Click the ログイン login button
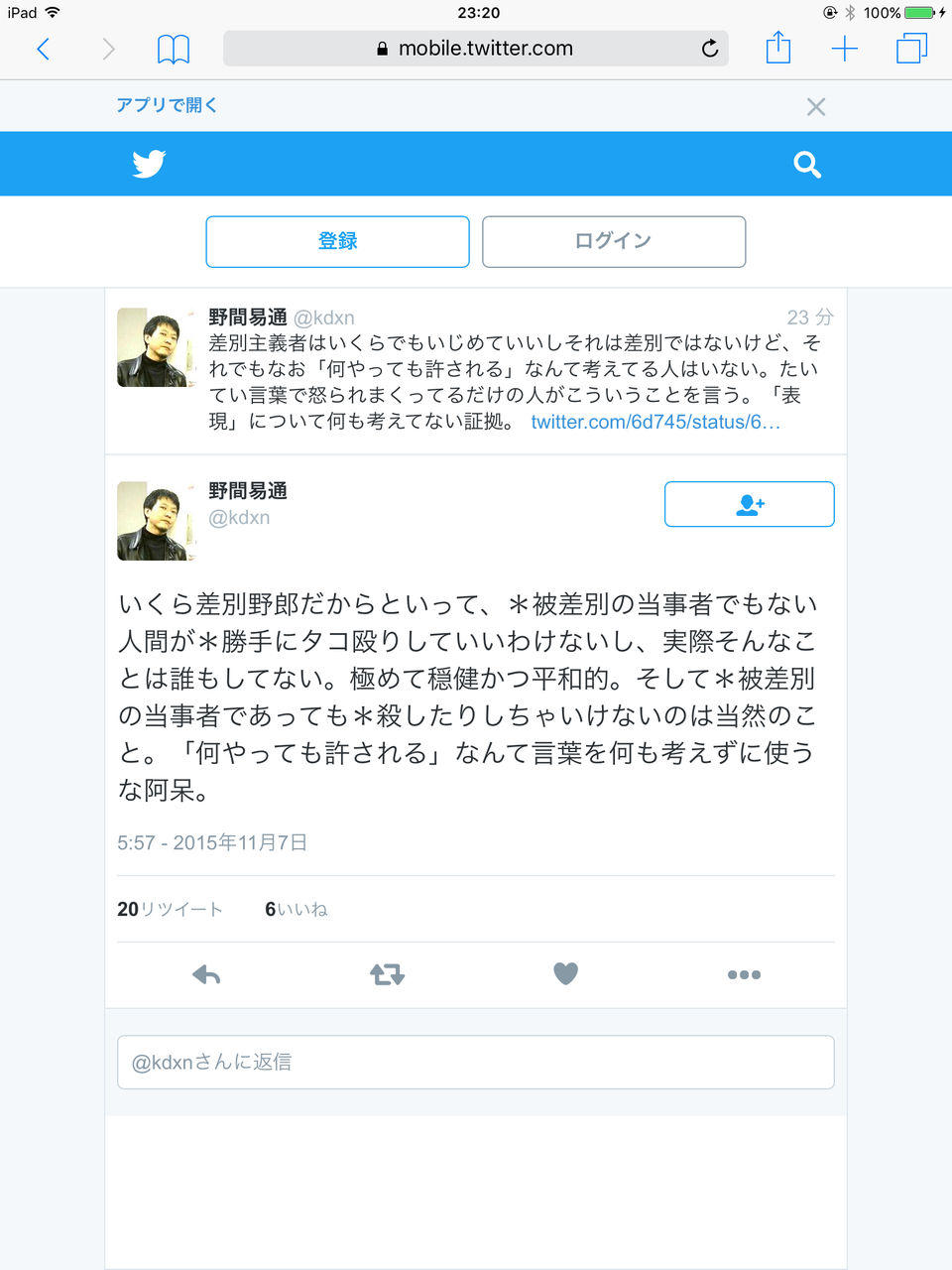The height and width of the screenshot is (1270, 952). (614, 241)
